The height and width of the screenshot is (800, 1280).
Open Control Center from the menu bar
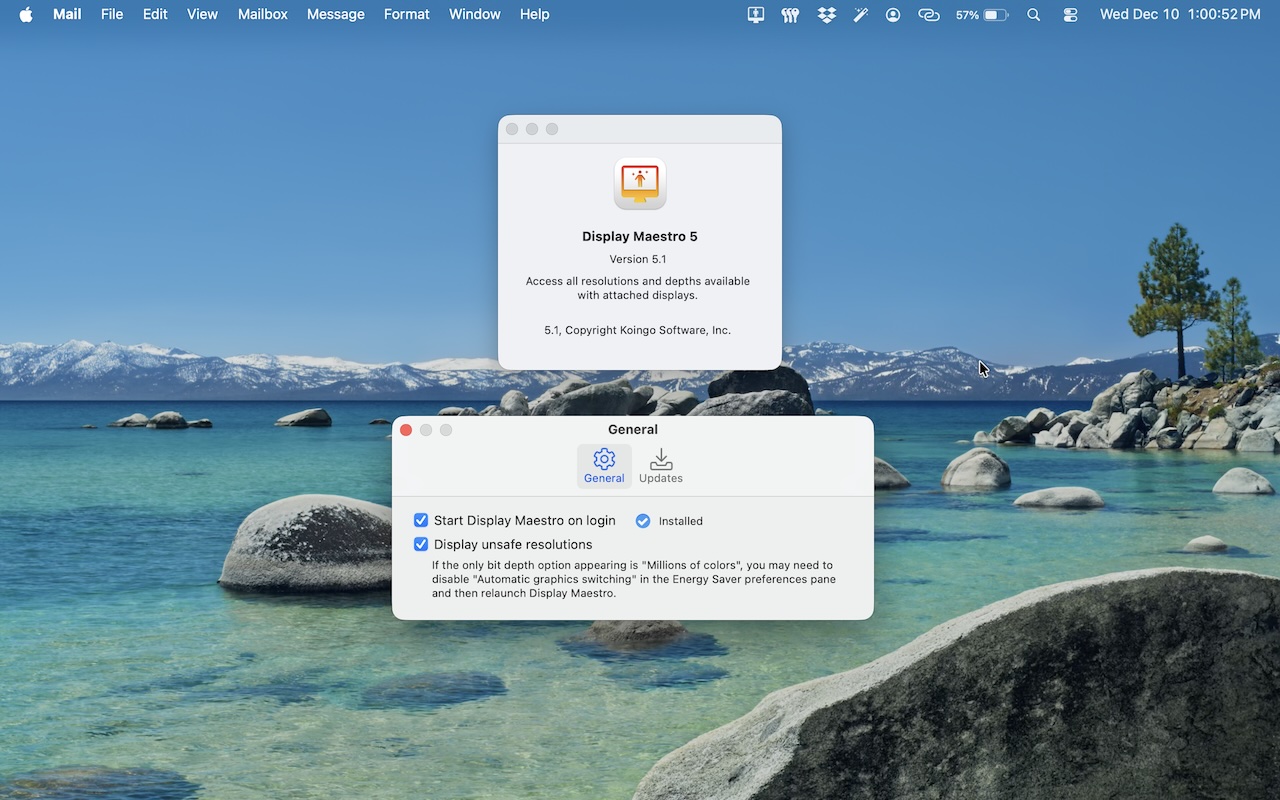(x=1070, y=15)
